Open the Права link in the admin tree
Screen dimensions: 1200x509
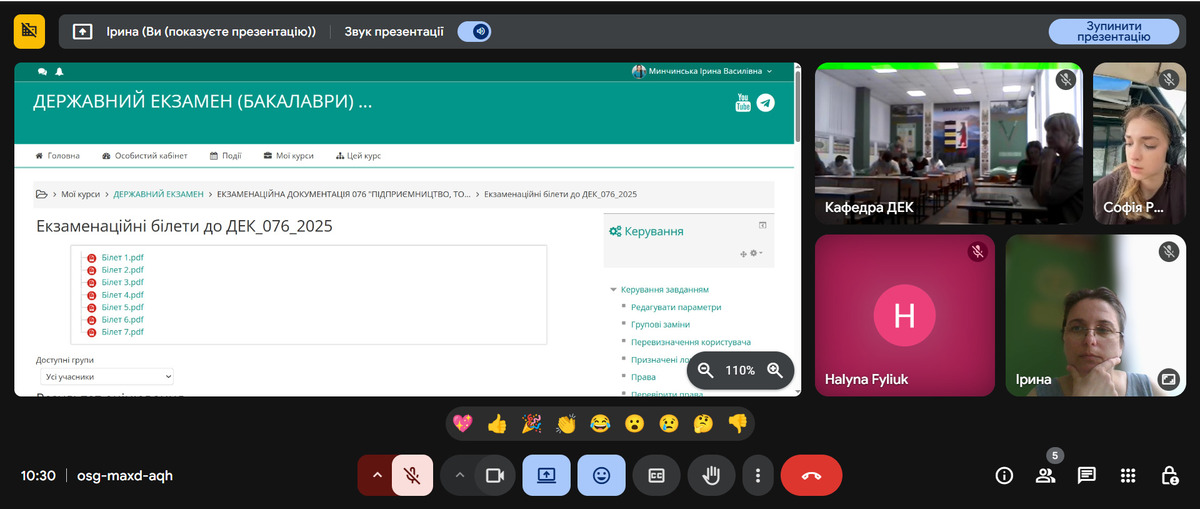point(643,377)
